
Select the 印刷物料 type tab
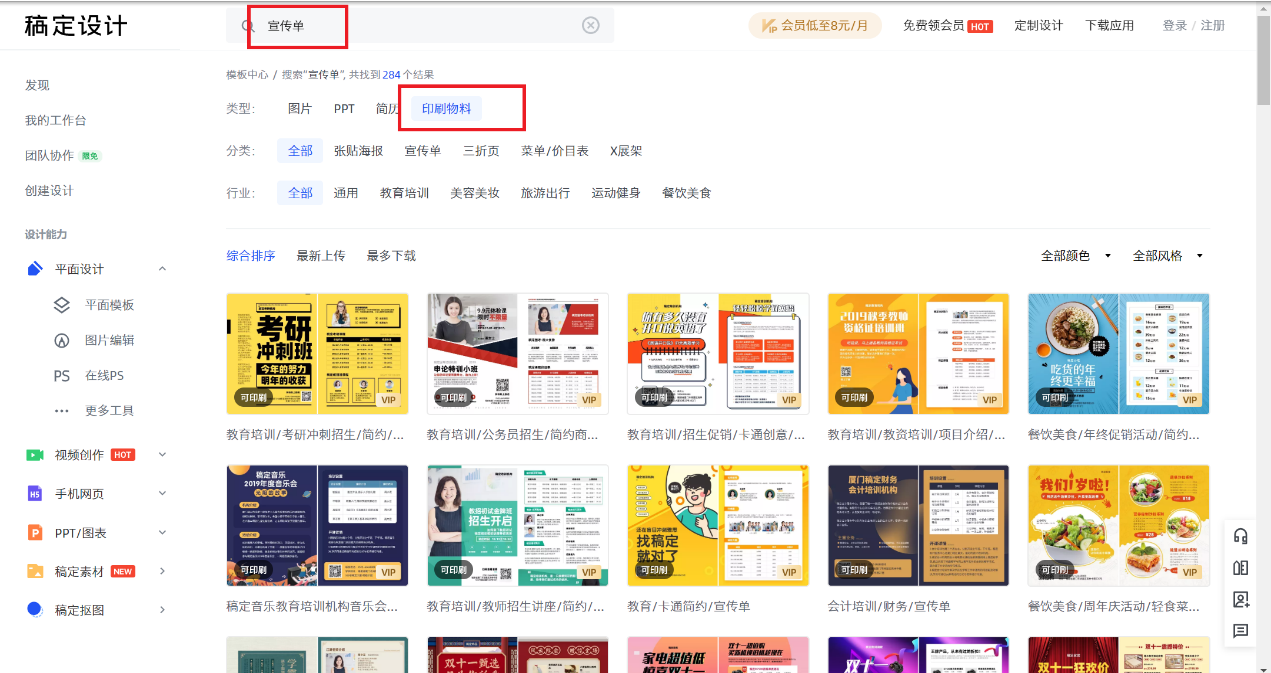(x=446, y=109)
